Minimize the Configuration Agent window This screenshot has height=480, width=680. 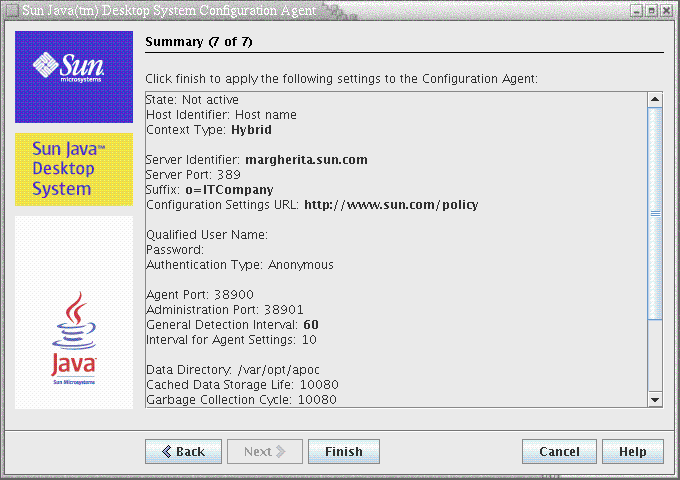coord(636,10)
